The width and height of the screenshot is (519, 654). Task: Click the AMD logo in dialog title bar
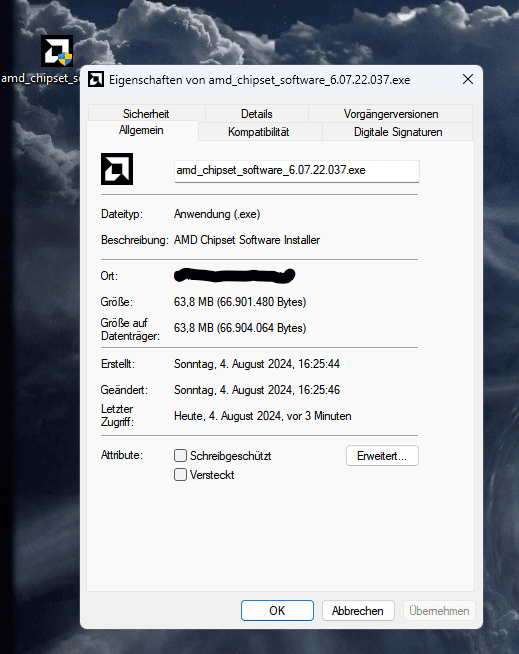click(96, 79)
